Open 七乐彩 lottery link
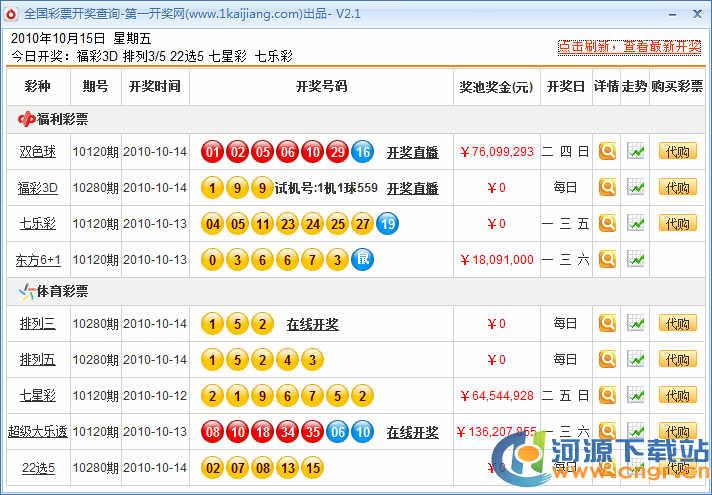This screenshot has width=712, height=495. (x=38, y=223)
